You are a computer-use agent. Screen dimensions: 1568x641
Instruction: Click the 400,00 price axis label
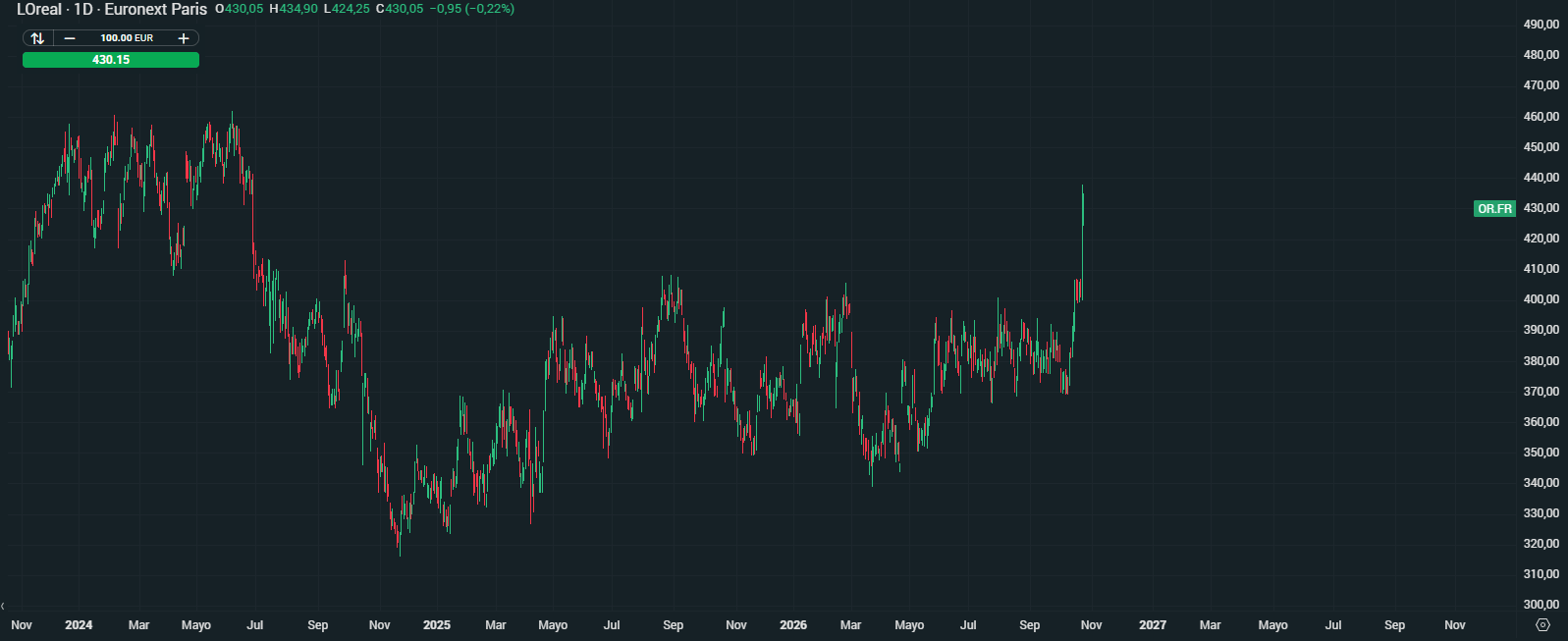click(1541, 299)
